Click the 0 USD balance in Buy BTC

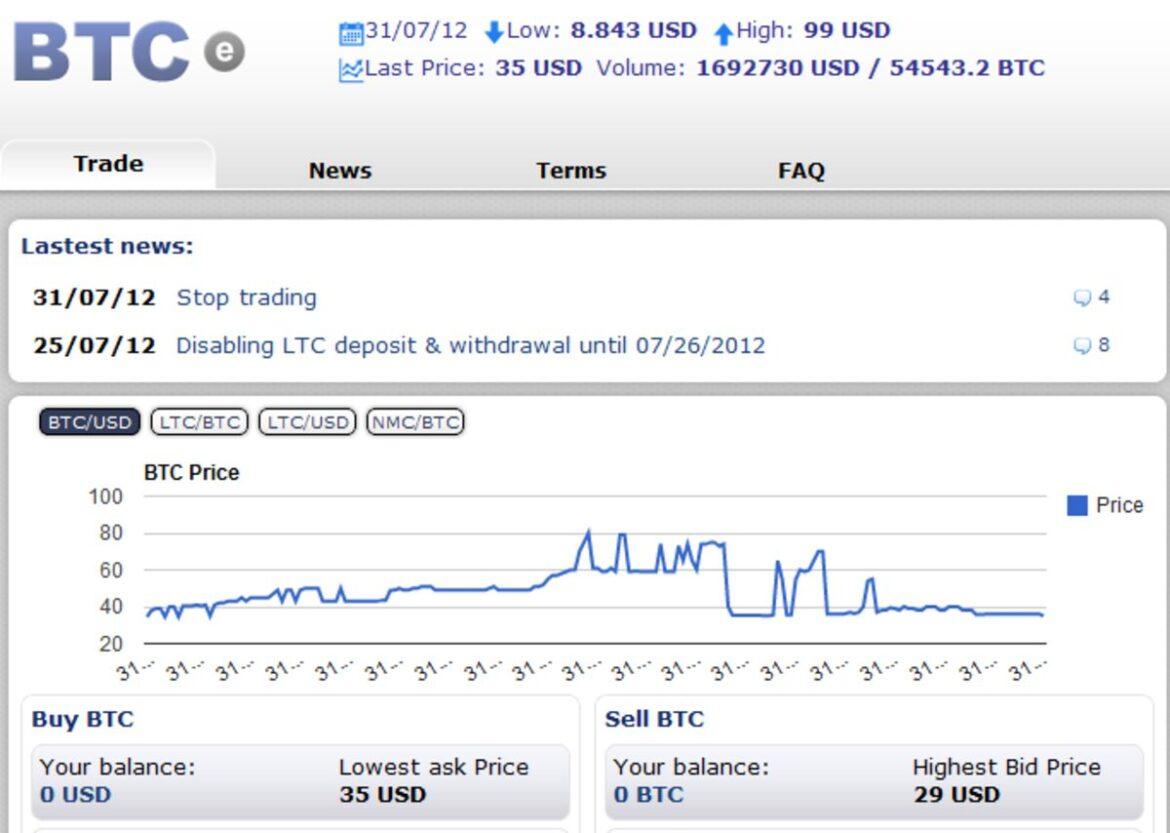[76, 795]
